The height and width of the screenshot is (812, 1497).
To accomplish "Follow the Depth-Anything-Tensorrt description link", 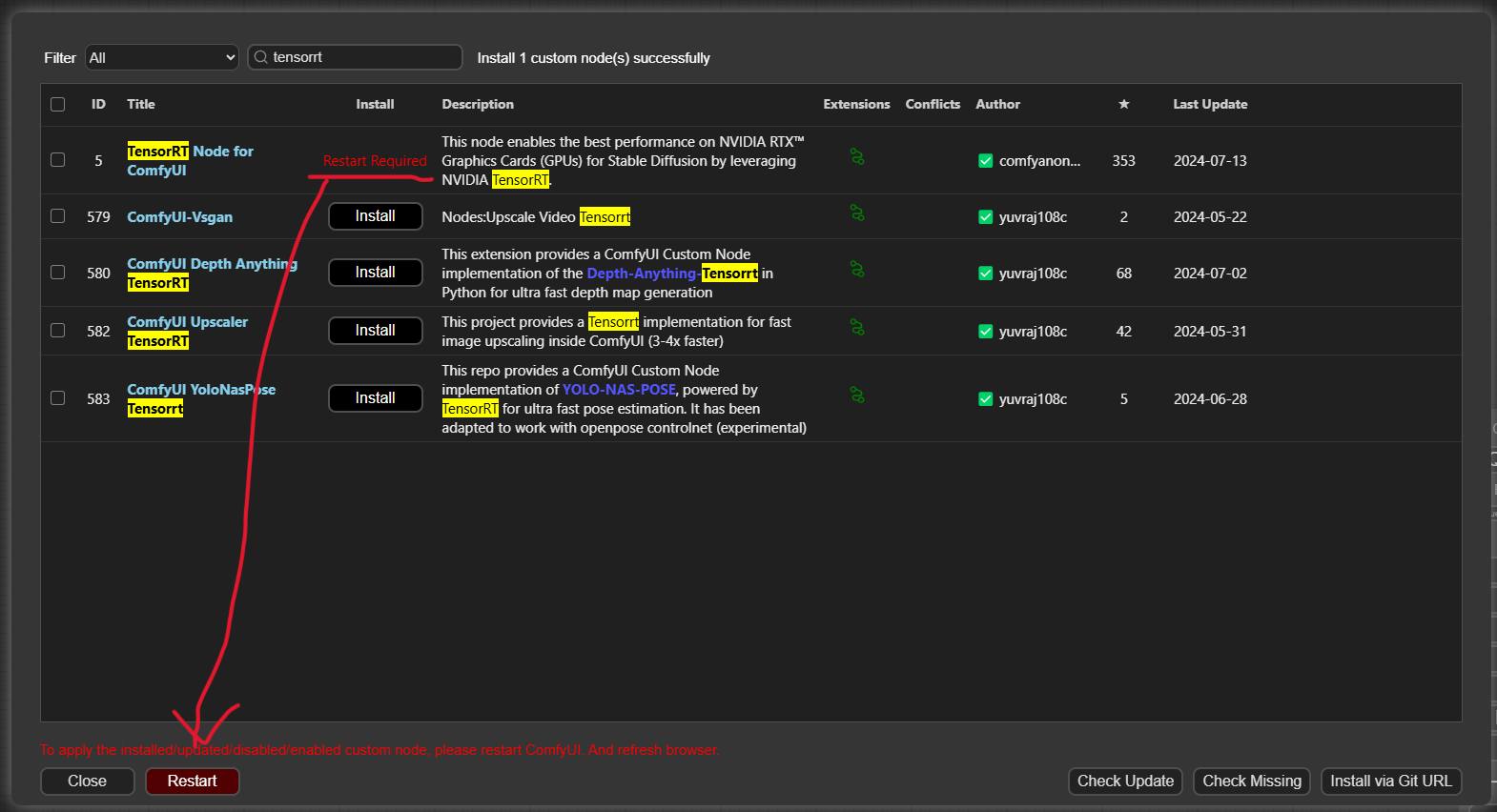I will (x=672, y=274).
